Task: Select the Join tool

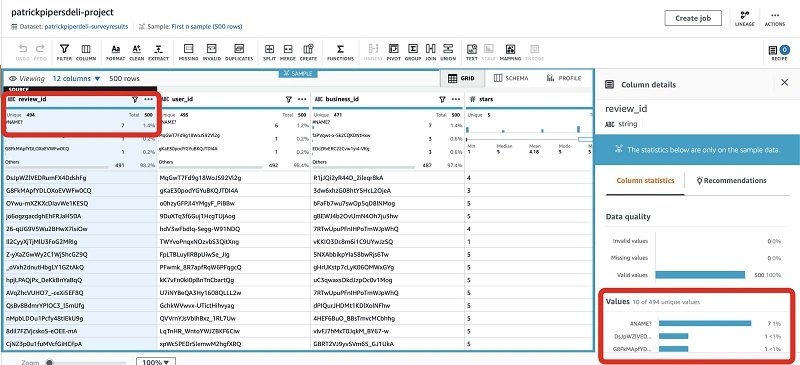Action: pos(431,53)
